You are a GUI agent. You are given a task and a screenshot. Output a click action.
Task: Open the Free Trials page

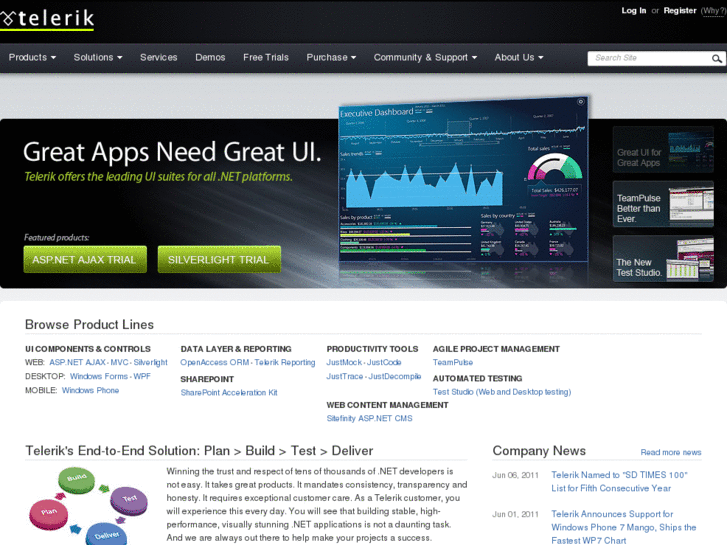(266, 58)
